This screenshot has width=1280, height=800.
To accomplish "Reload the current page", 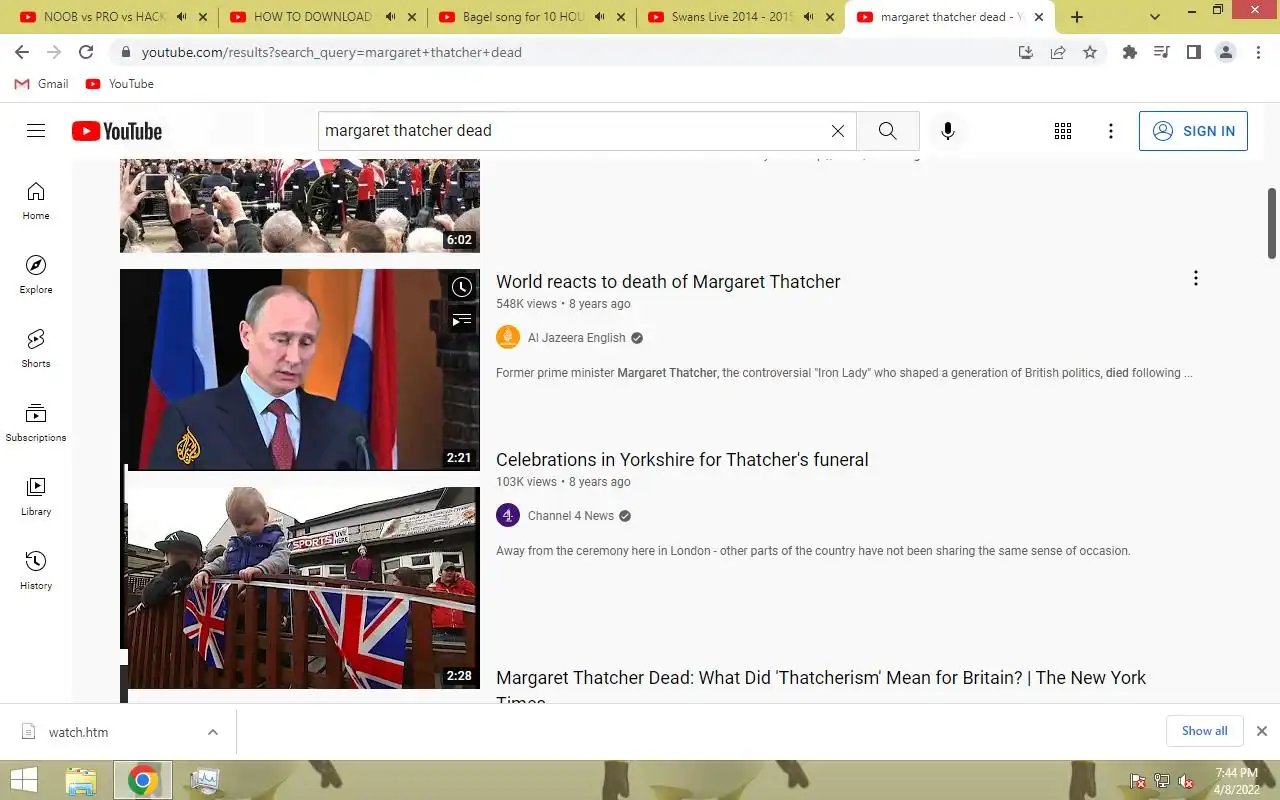I will point(86,52).
